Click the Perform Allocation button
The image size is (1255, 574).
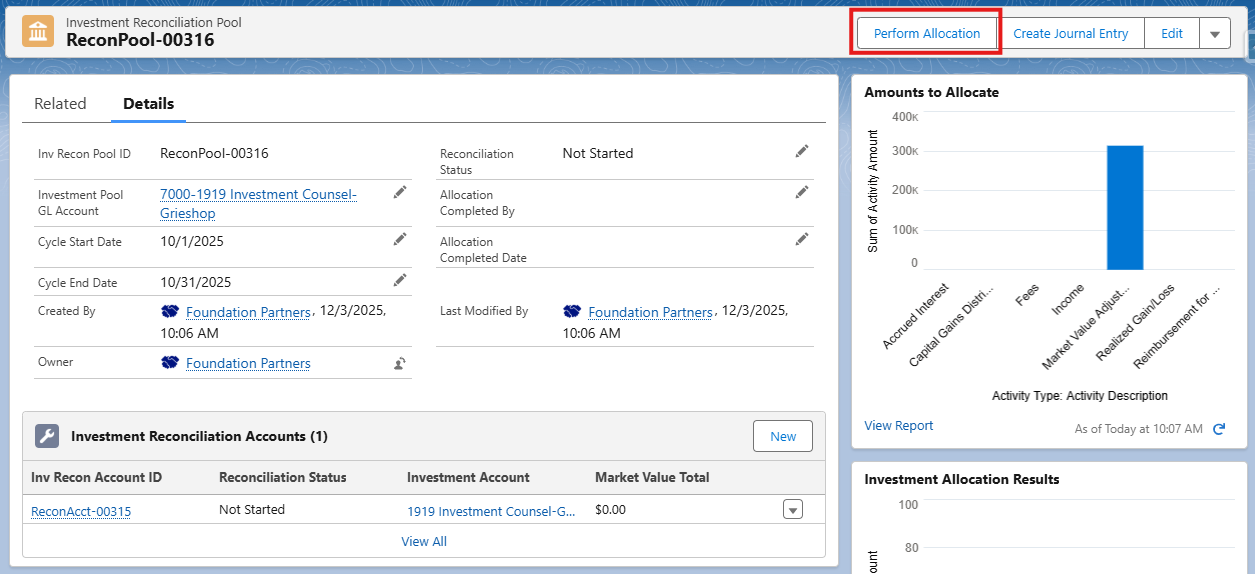coord(926,34)
